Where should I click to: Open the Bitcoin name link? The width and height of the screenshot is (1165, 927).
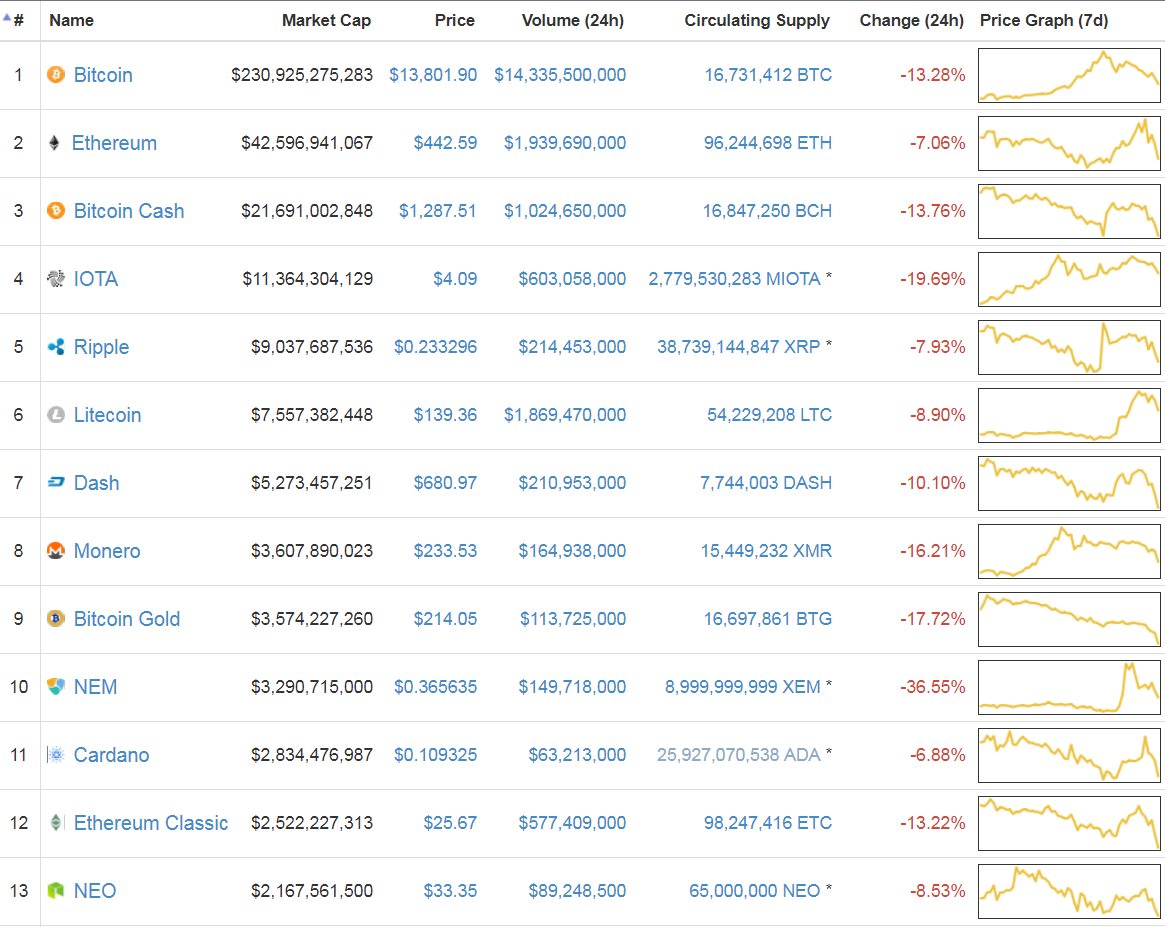(103, 75)
